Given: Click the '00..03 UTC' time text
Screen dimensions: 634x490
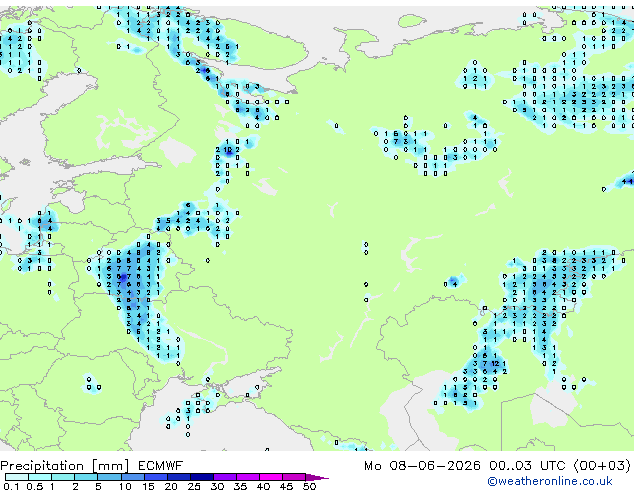Looking at the screenshot, I should pos(526,466).
